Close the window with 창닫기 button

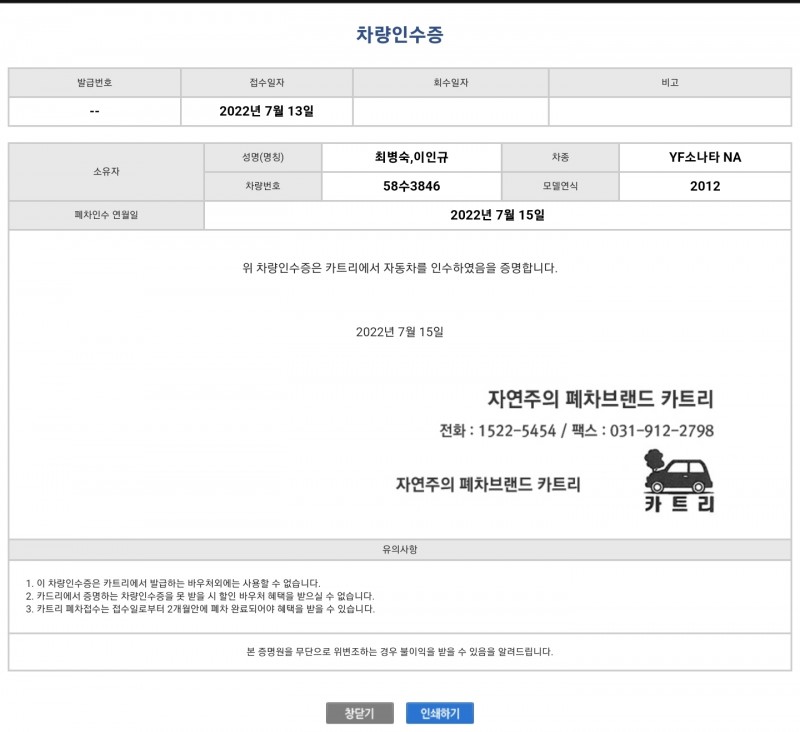[359, 713]
